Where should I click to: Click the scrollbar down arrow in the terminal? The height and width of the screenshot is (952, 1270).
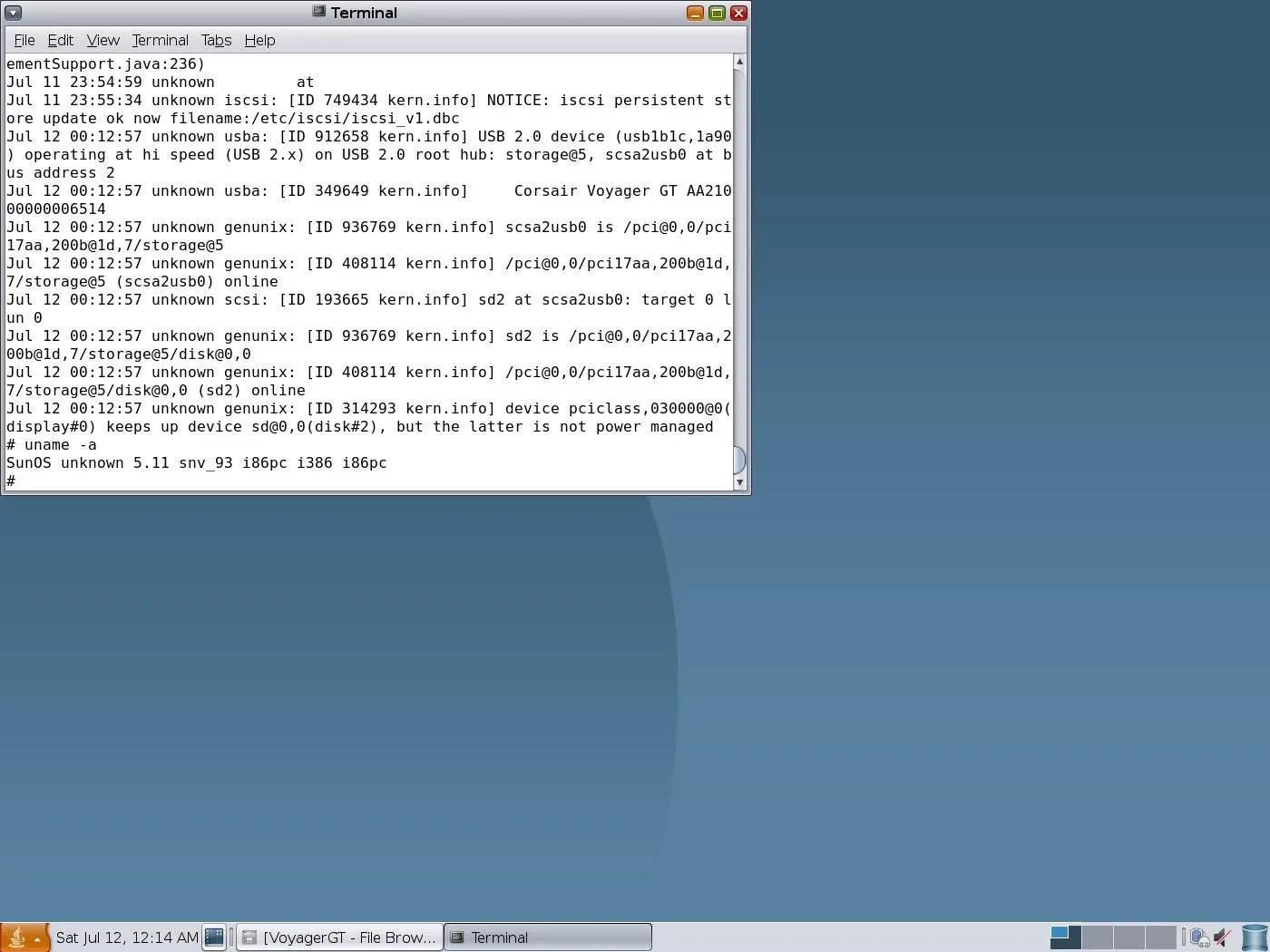pyautogui.click(x=739, y=482)
